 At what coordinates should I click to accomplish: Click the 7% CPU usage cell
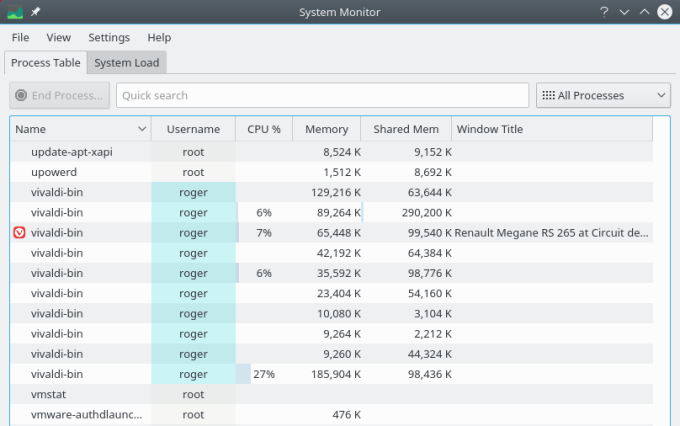[x=264, y=233]
